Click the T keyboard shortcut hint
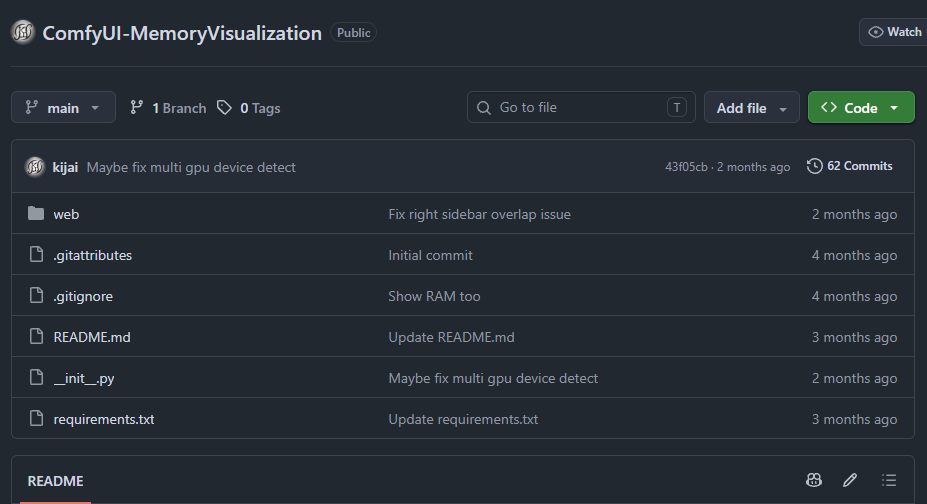 point(677,108)
